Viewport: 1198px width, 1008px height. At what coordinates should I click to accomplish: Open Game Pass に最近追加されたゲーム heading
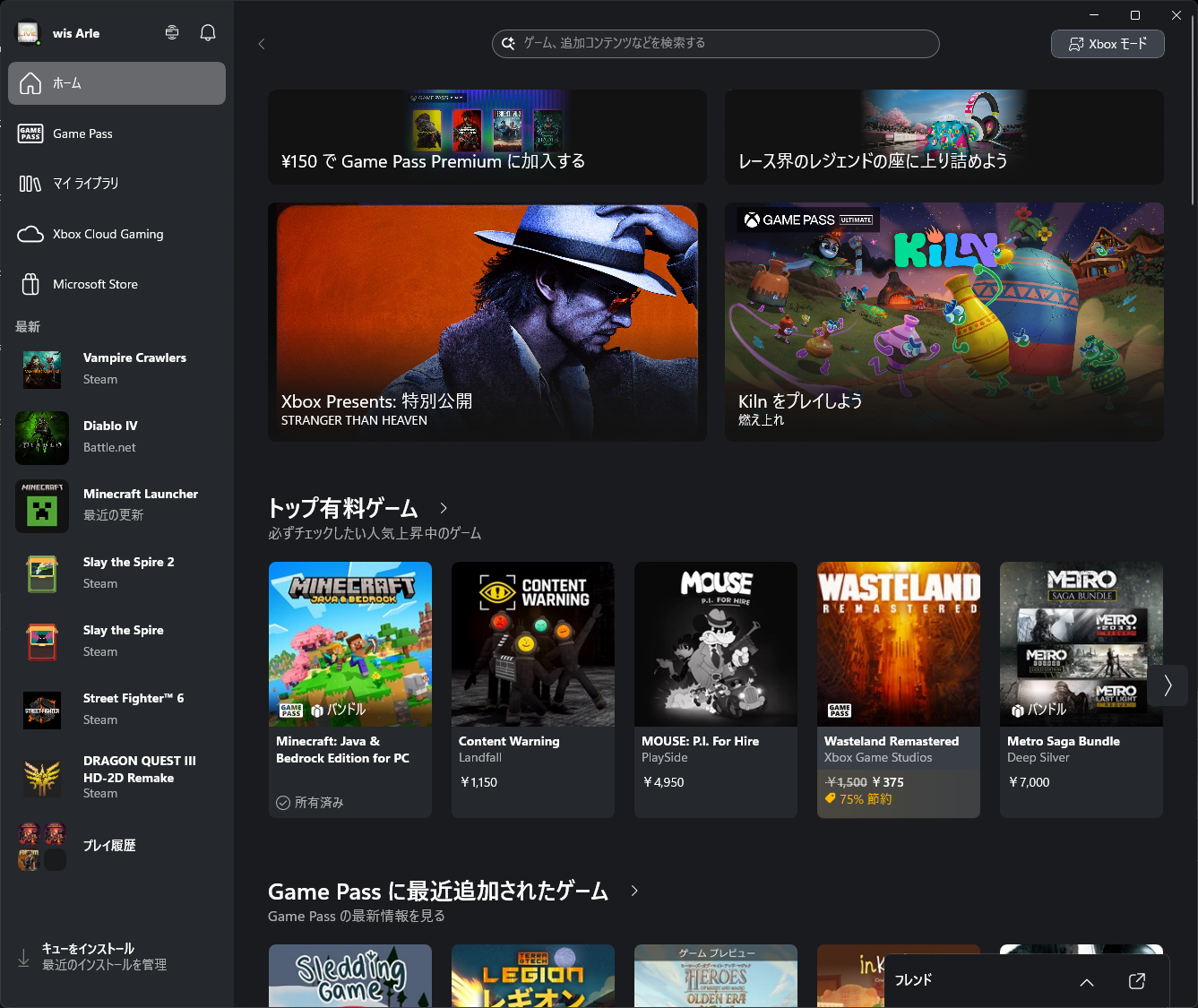click(438, 892)
